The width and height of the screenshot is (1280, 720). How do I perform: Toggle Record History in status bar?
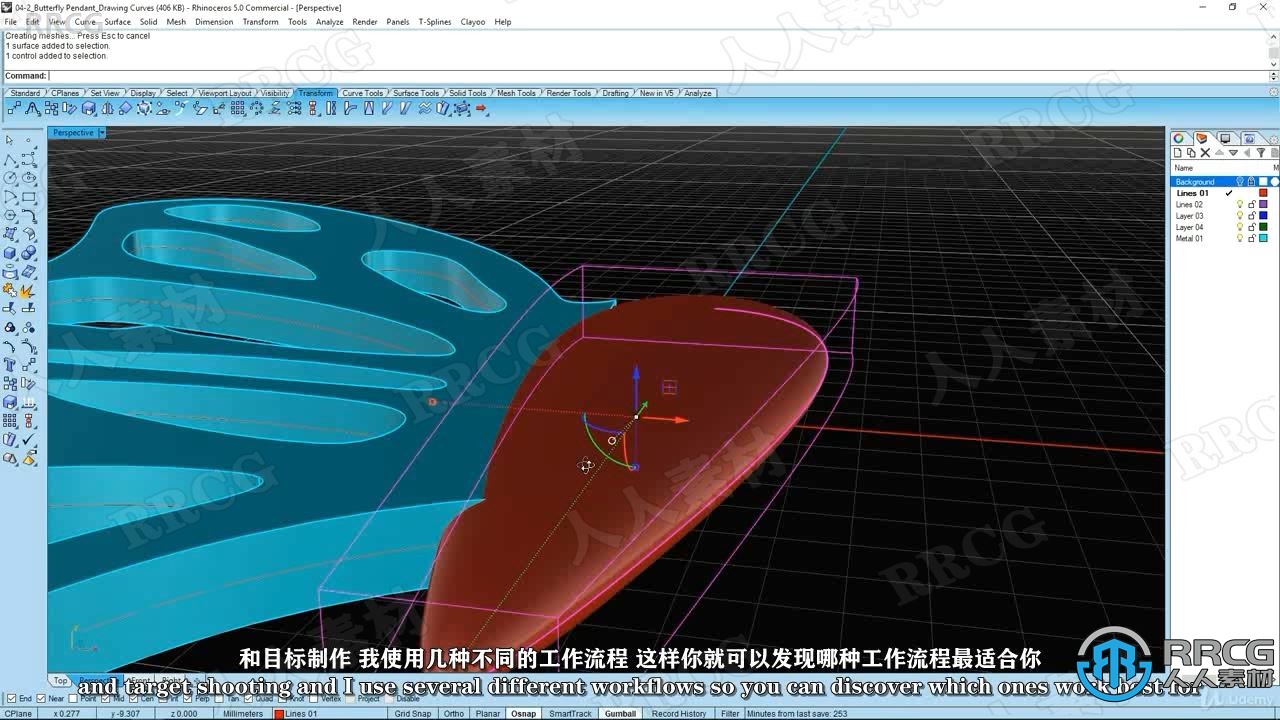click(x=679, y=714)
